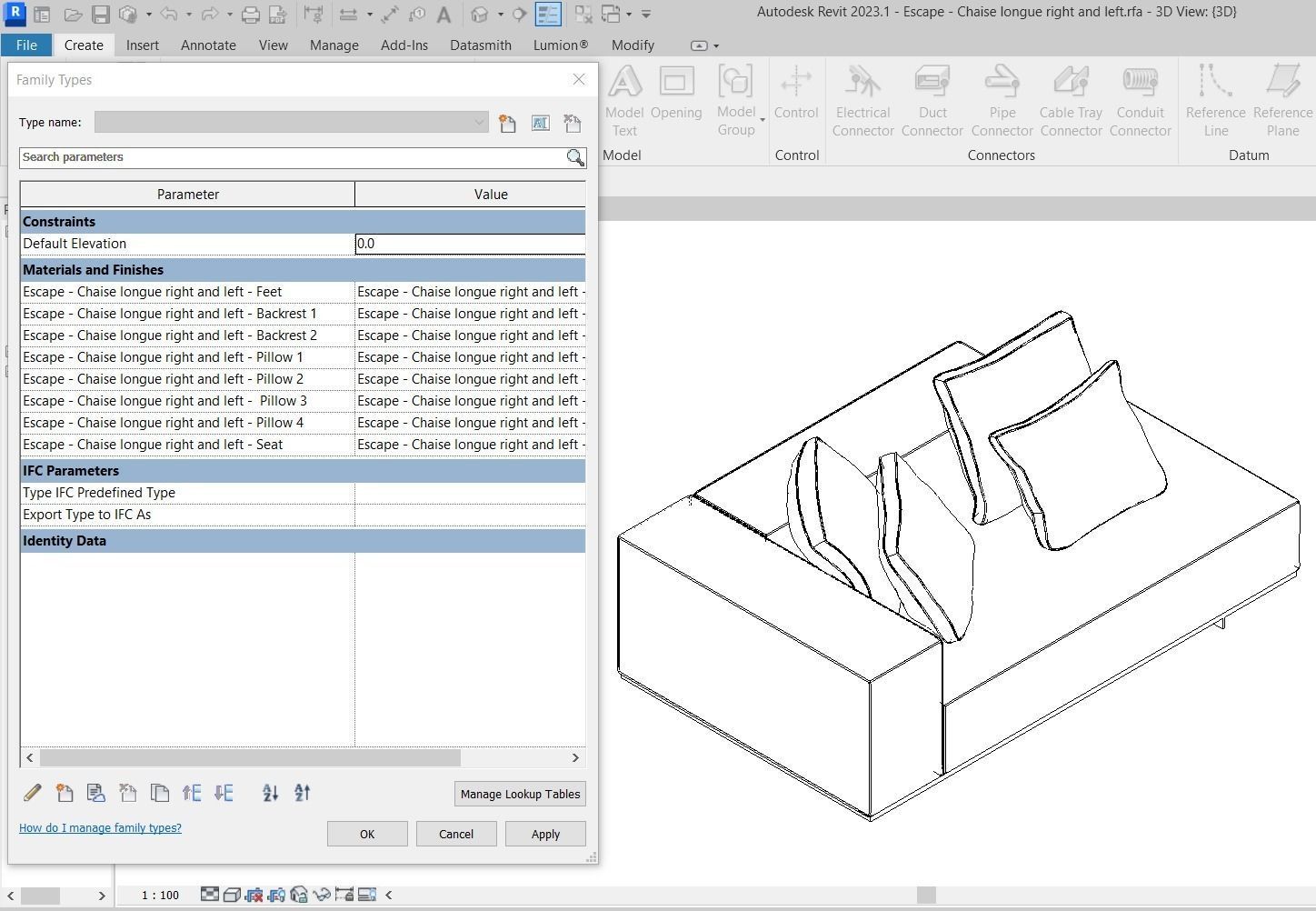Expand the Model Group dropdown
The width and height of the screenshot is (1316, 911).
tap(763, 120)
